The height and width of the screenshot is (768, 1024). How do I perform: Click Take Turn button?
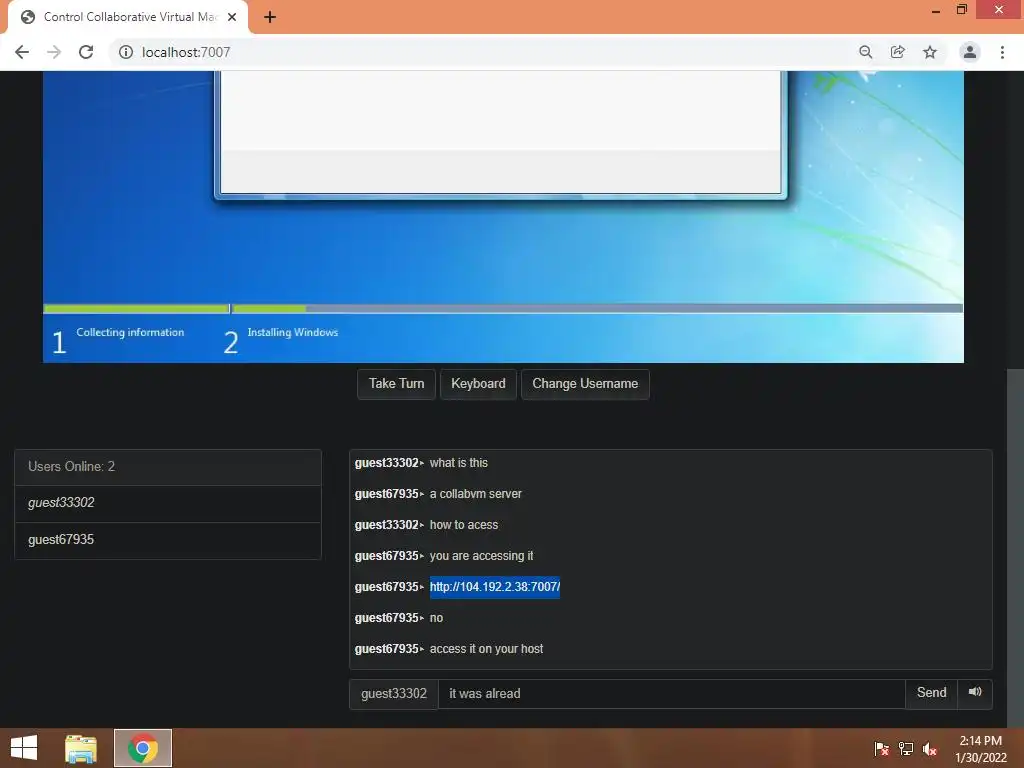396,384
